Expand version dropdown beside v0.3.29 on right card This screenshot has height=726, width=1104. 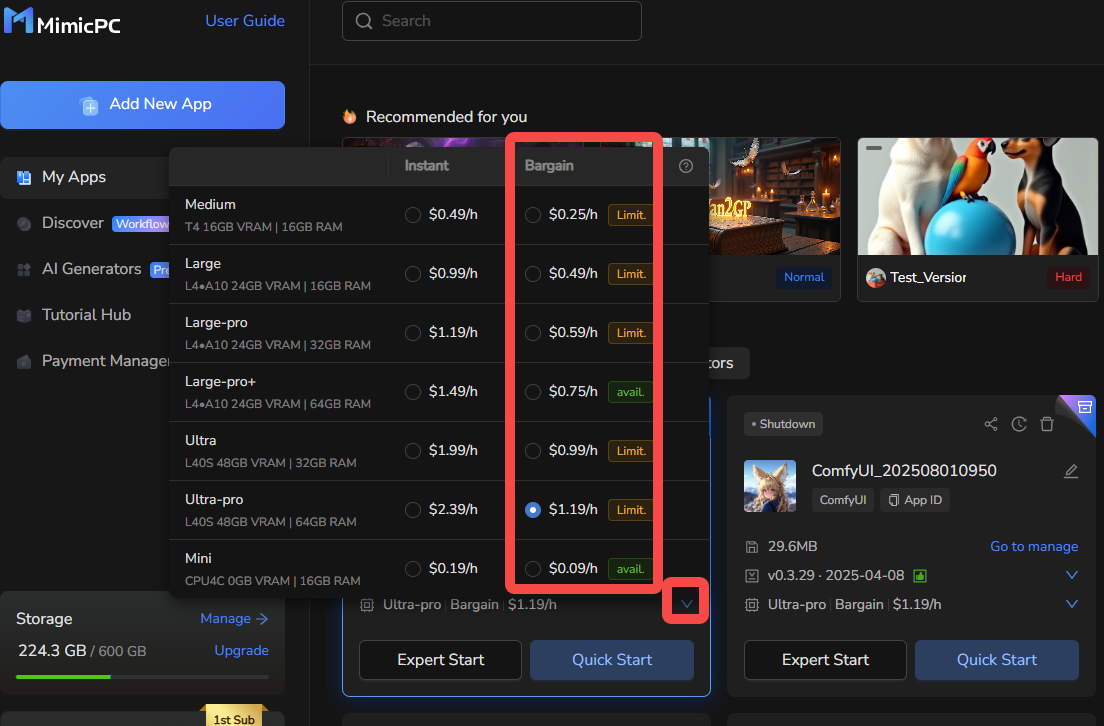pyautogui.click(x=1072, y=575)
